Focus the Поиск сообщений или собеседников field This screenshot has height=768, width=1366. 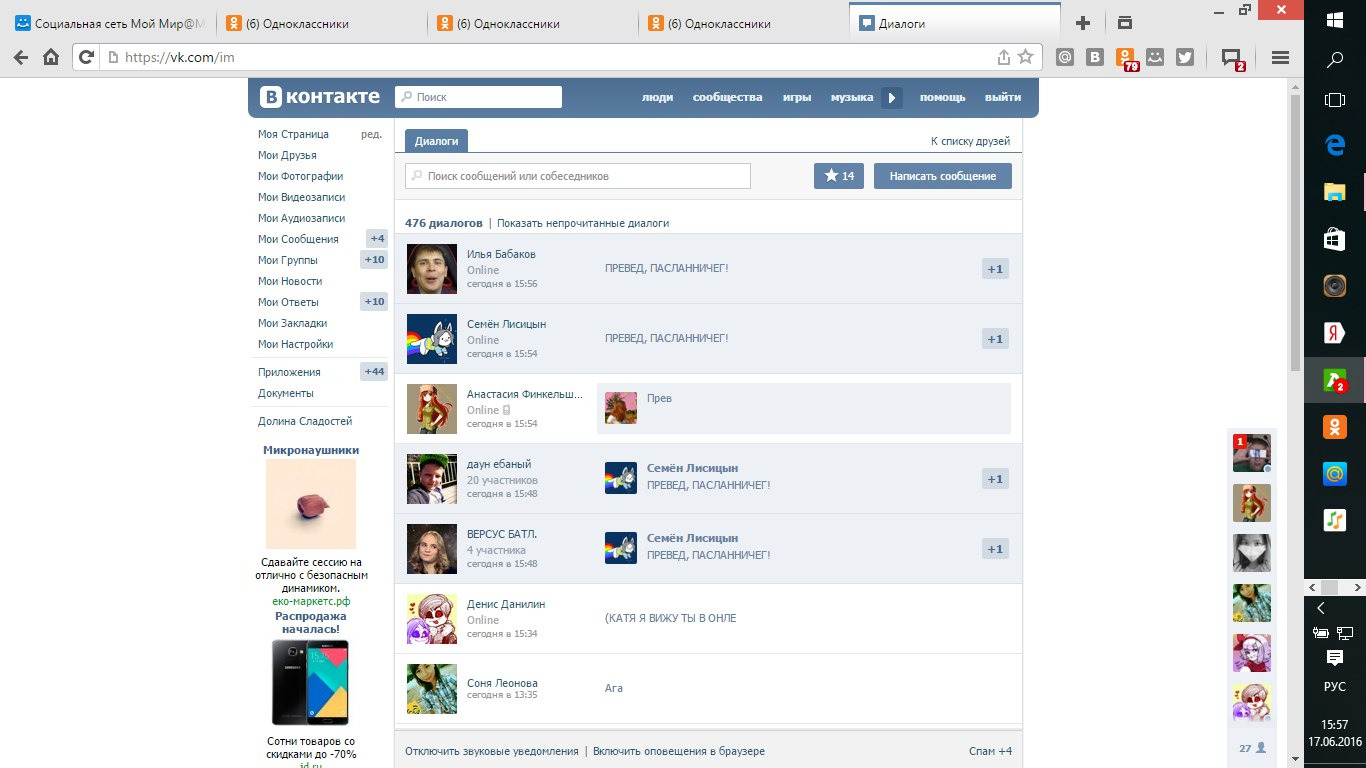click(x=578, y=176)
